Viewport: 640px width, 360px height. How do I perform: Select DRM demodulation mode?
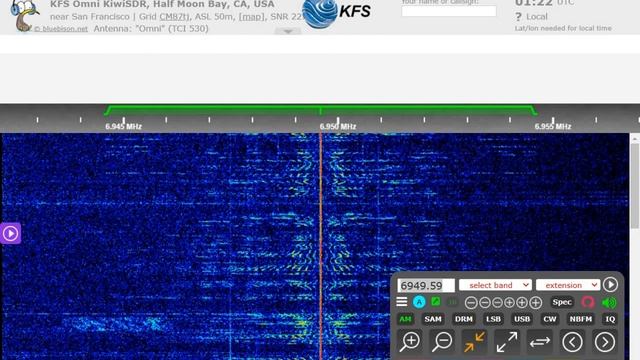464,319
